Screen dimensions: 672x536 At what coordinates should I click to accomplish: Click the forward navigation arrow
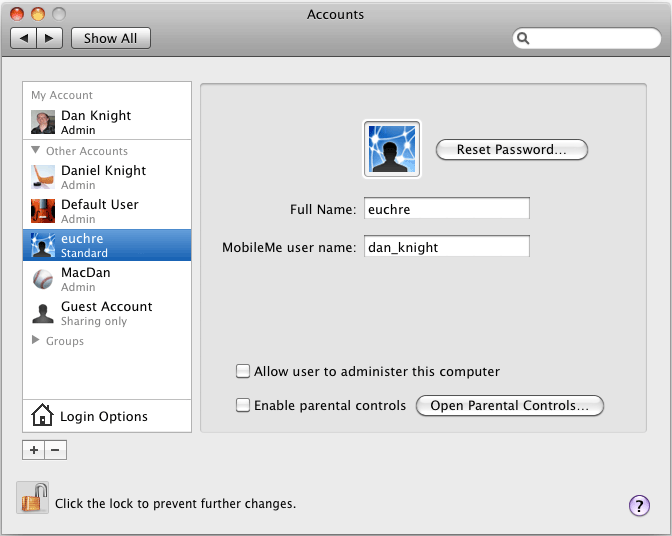(50, 38)
